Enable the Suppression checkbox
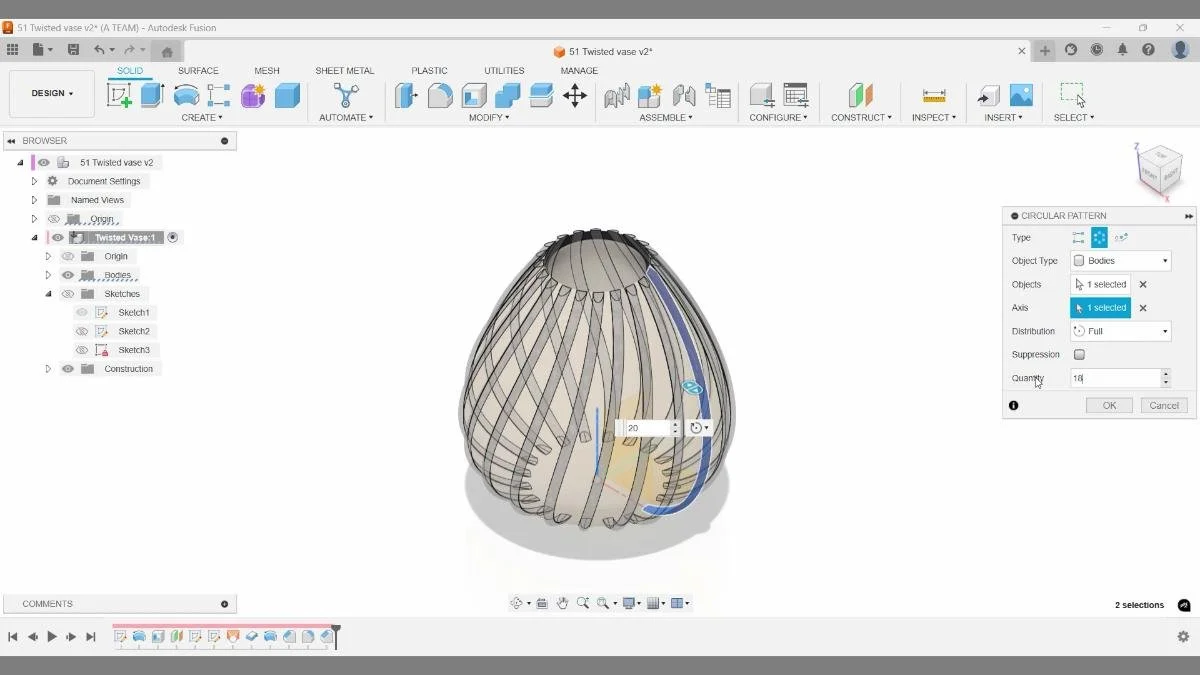Image resolution: width=1200 pixels, height=675 pixels. click(1079, 354)
